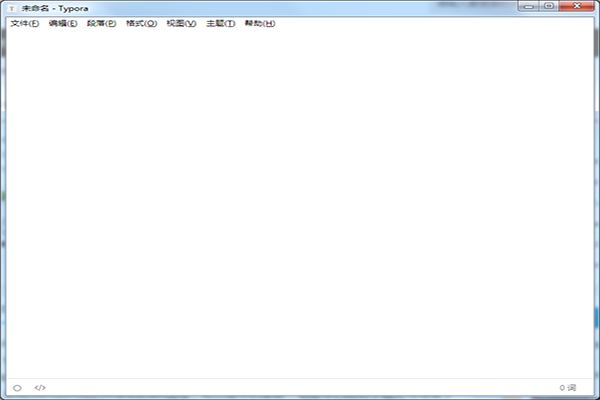Open the 段落(P) menu
The image size is (600, 400).
coord(101,23)
